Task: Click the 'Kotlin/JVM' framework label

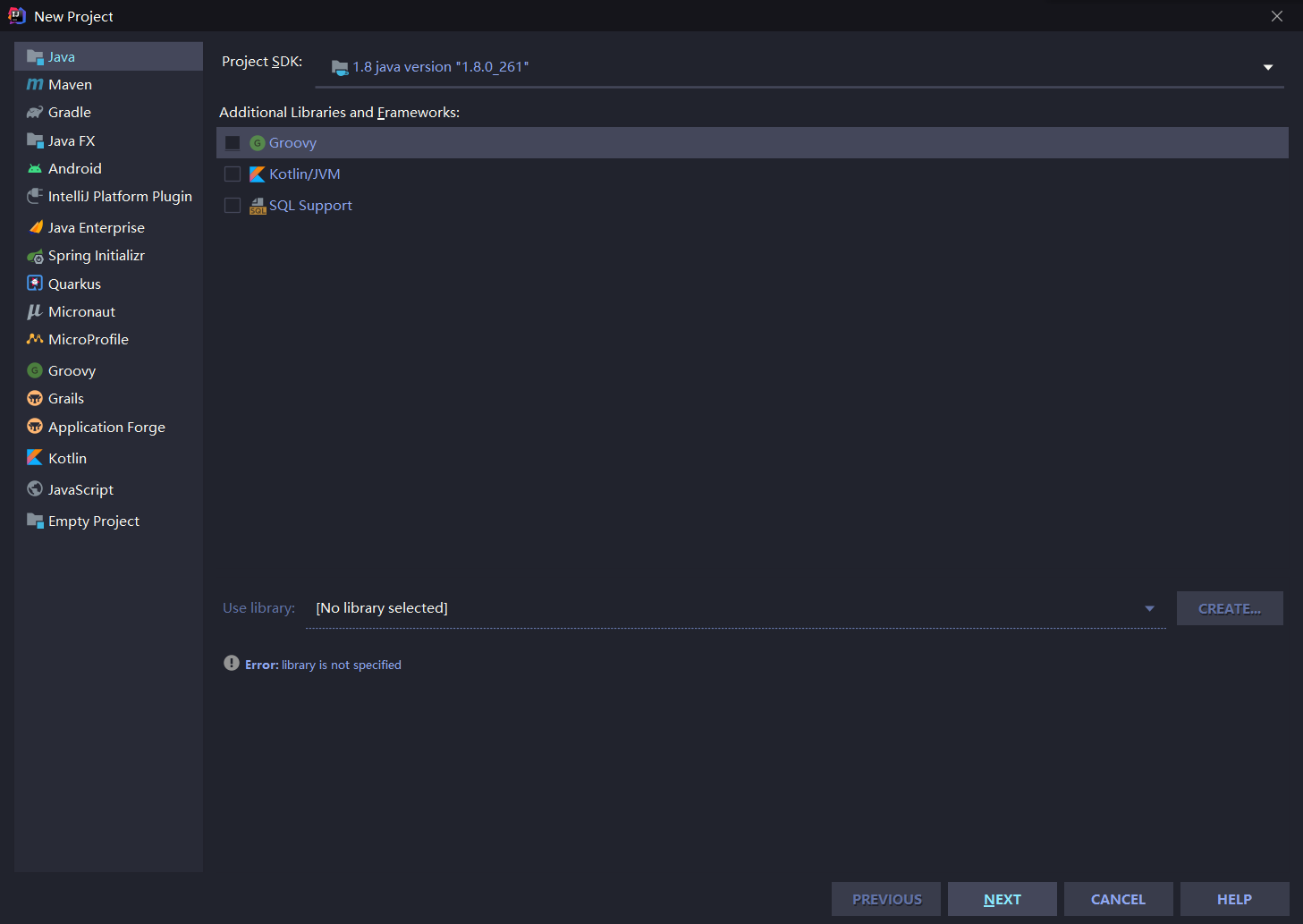Action: (x=305, y=174)
